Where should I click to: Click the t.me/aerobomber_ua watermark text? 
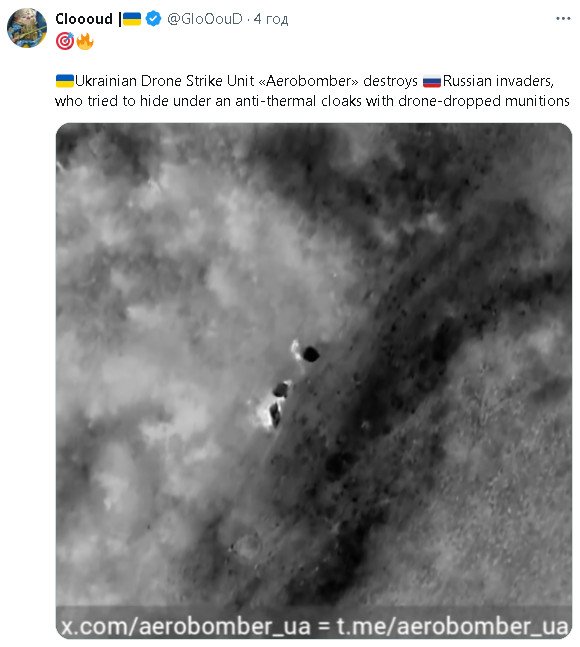(453, 626)
